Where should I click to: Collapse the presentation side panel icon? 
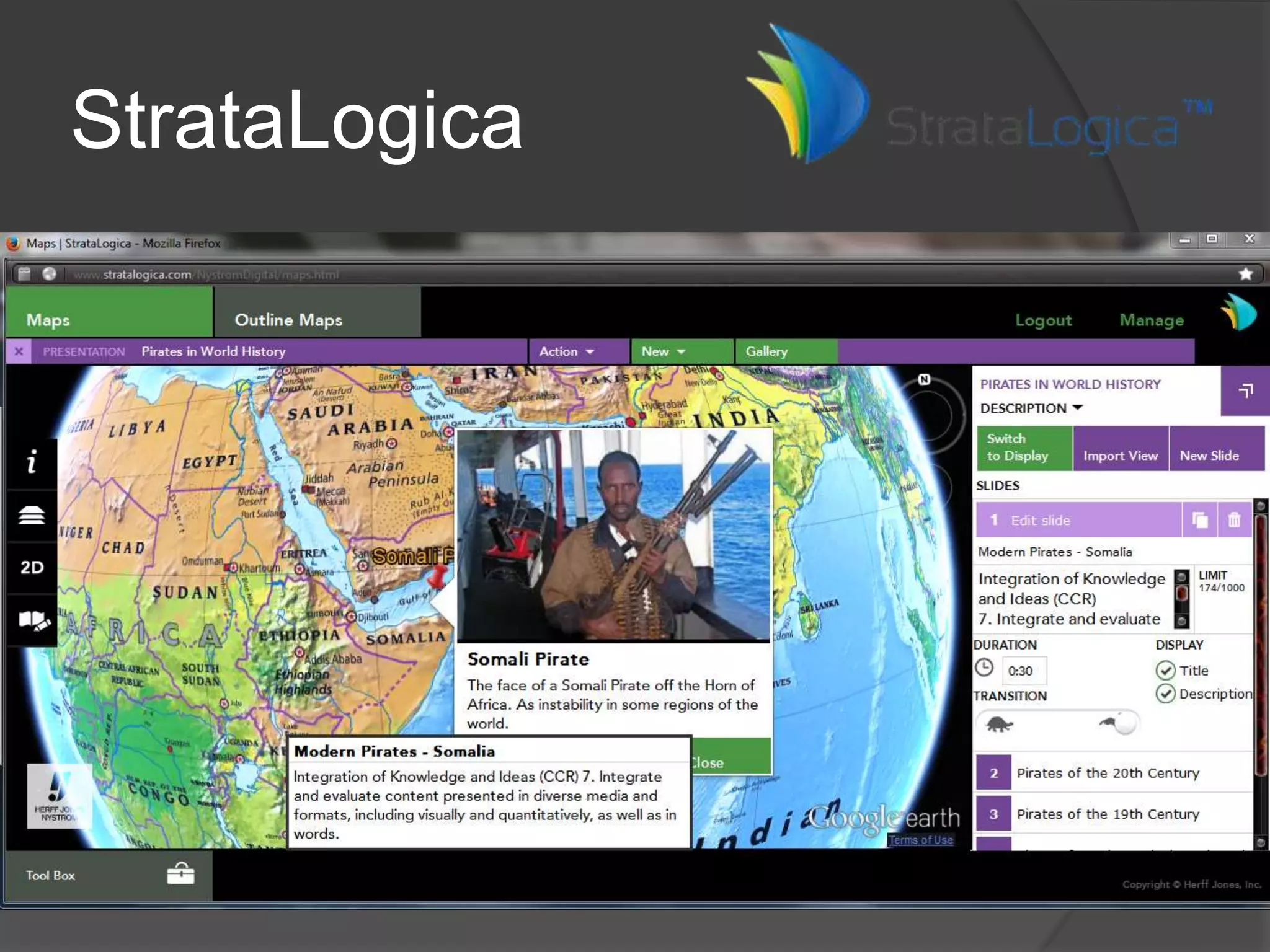1245,390
